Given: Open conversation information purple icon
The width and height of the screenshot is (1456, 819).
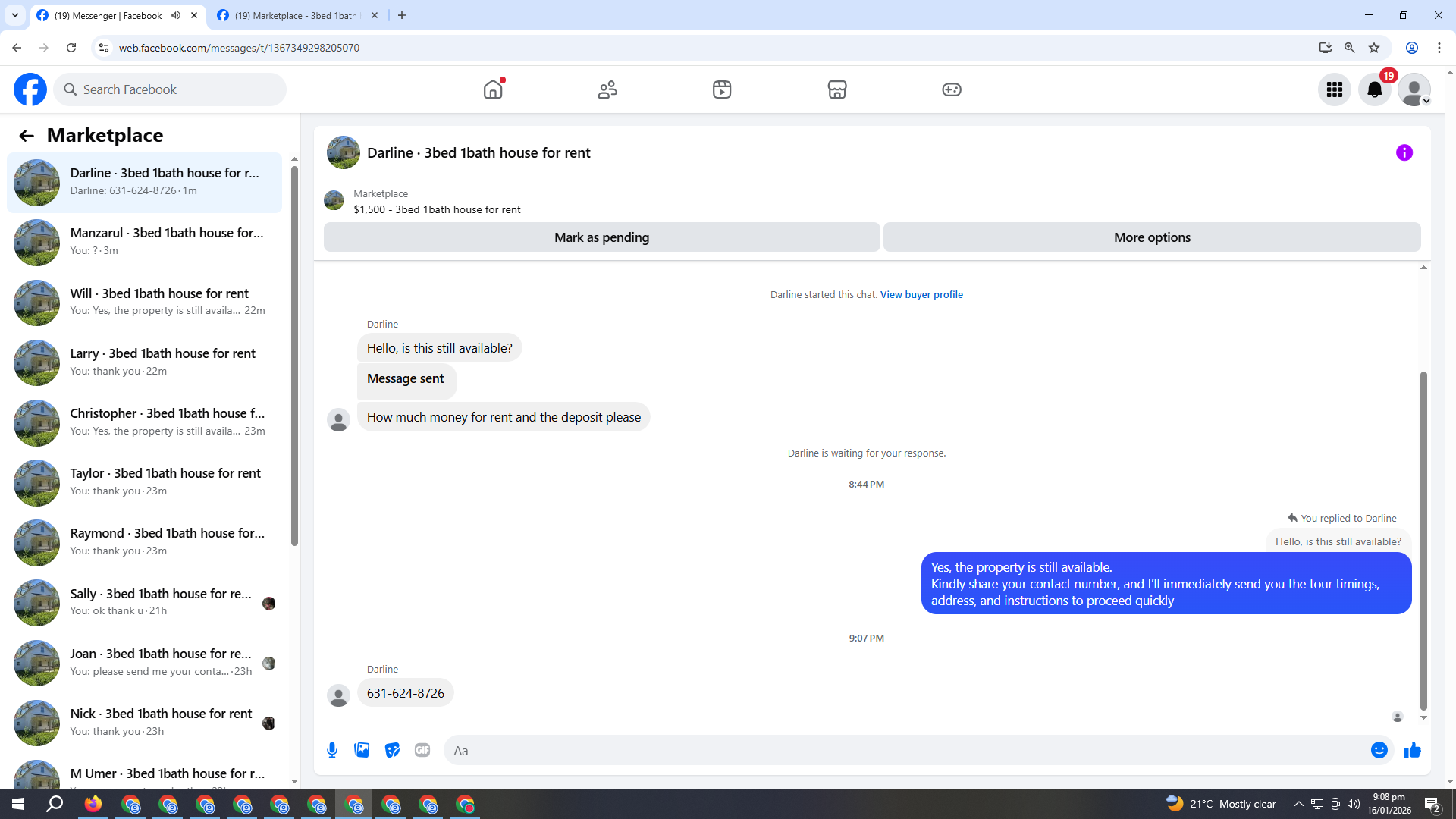Looking at the screenshot, I should point(1404,152).
